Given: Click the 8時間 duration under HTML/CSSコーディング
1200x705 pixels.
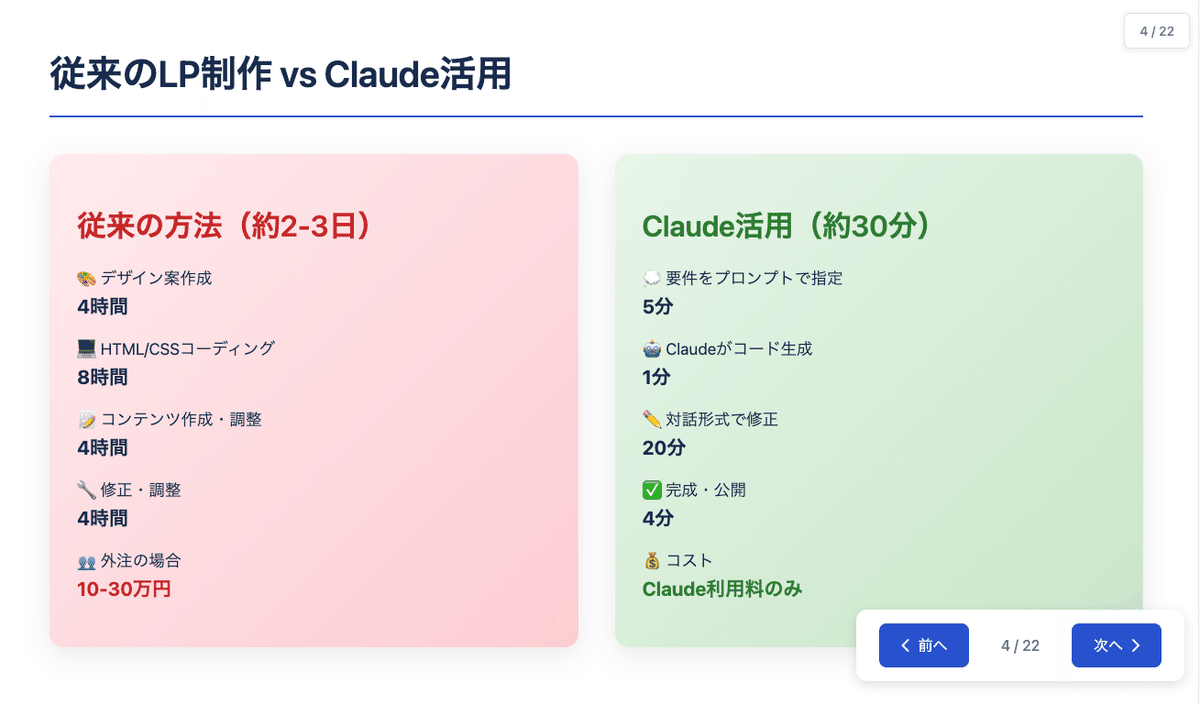Looking at the screenshot, I should coord(102,377).
